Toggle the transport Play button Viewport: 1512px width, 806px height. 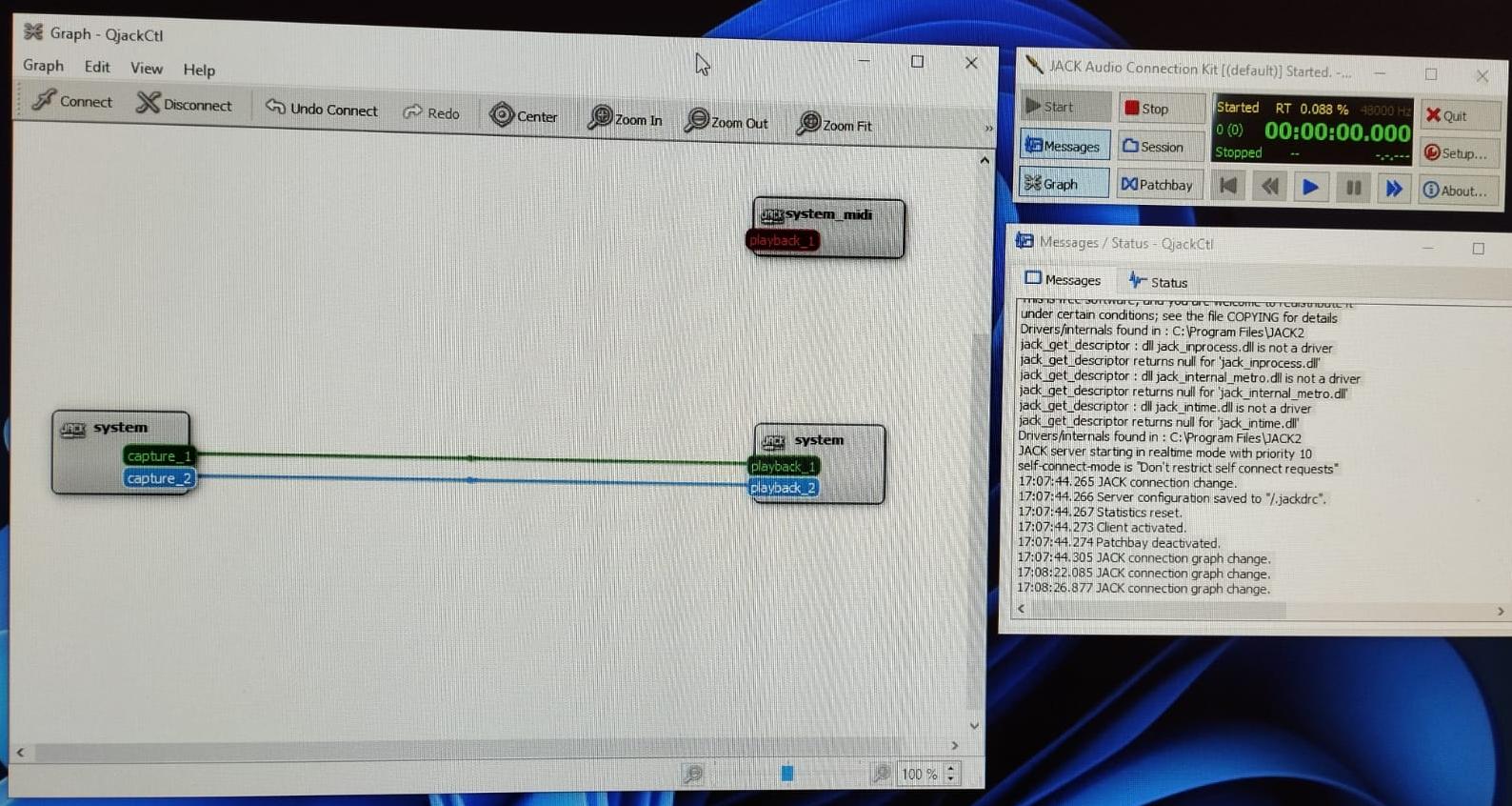[x=1311, y=188]
